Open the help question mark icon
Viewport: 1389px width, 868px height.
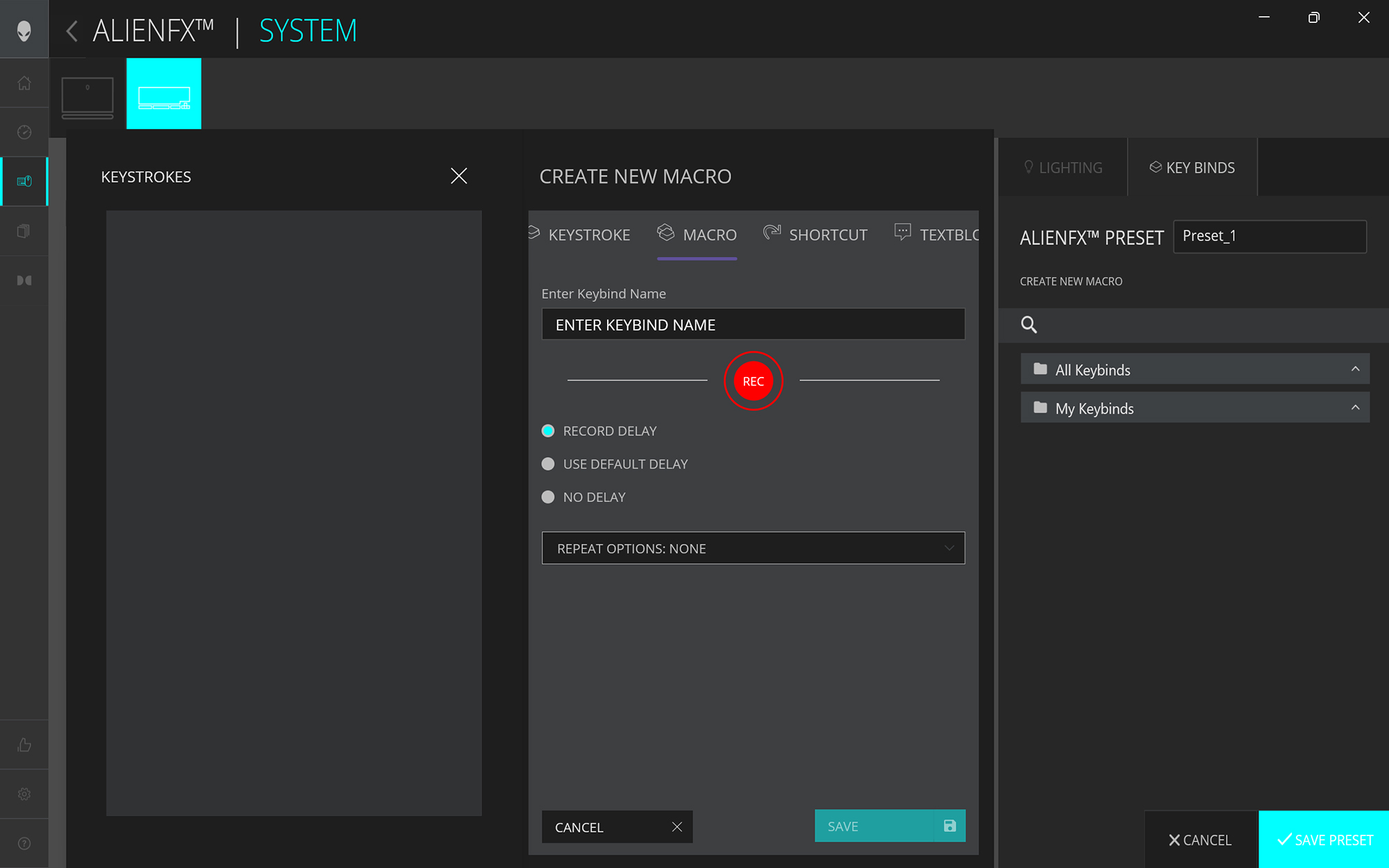(x=24, y=843)
